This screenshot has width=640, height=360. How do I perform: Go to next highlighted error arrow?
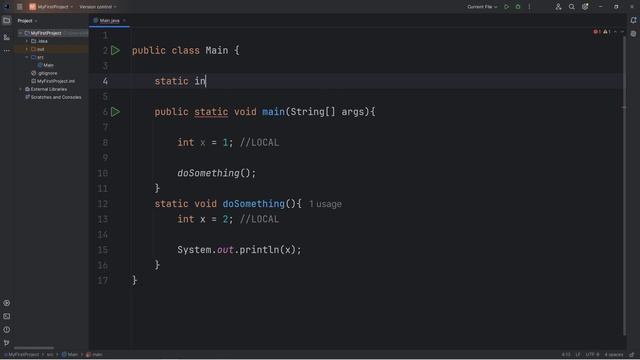point(622,32)
